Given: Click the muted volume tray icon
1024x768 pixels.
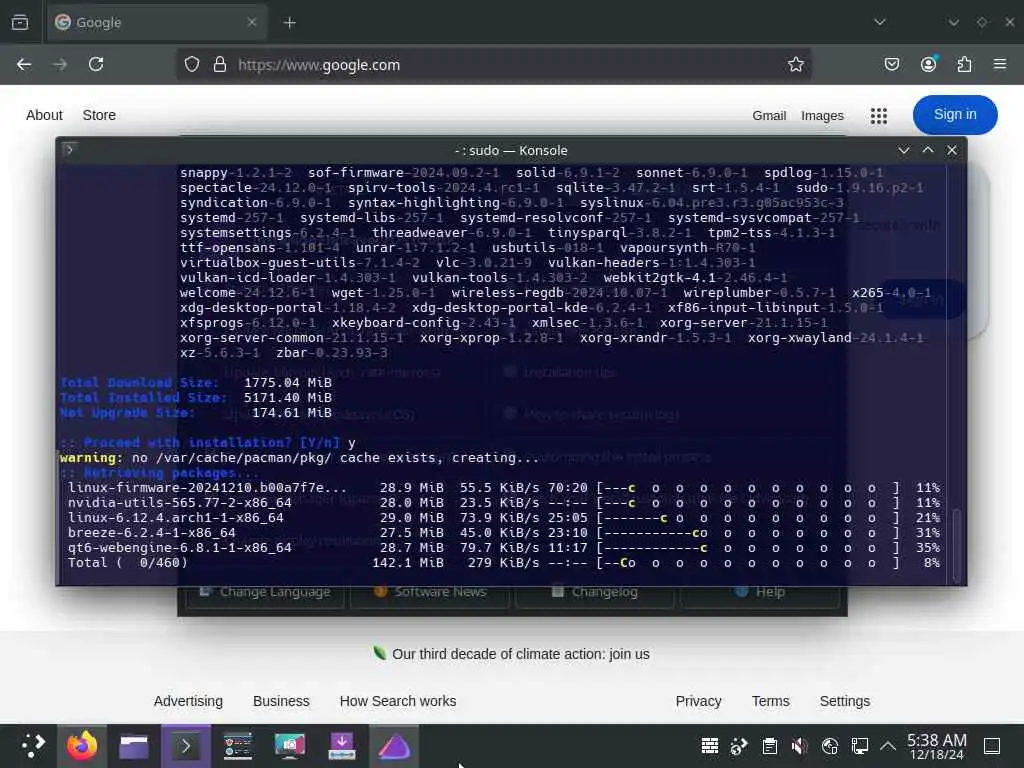Looking at the screenshot, I should pyautogui.click(x=799, y=745).
